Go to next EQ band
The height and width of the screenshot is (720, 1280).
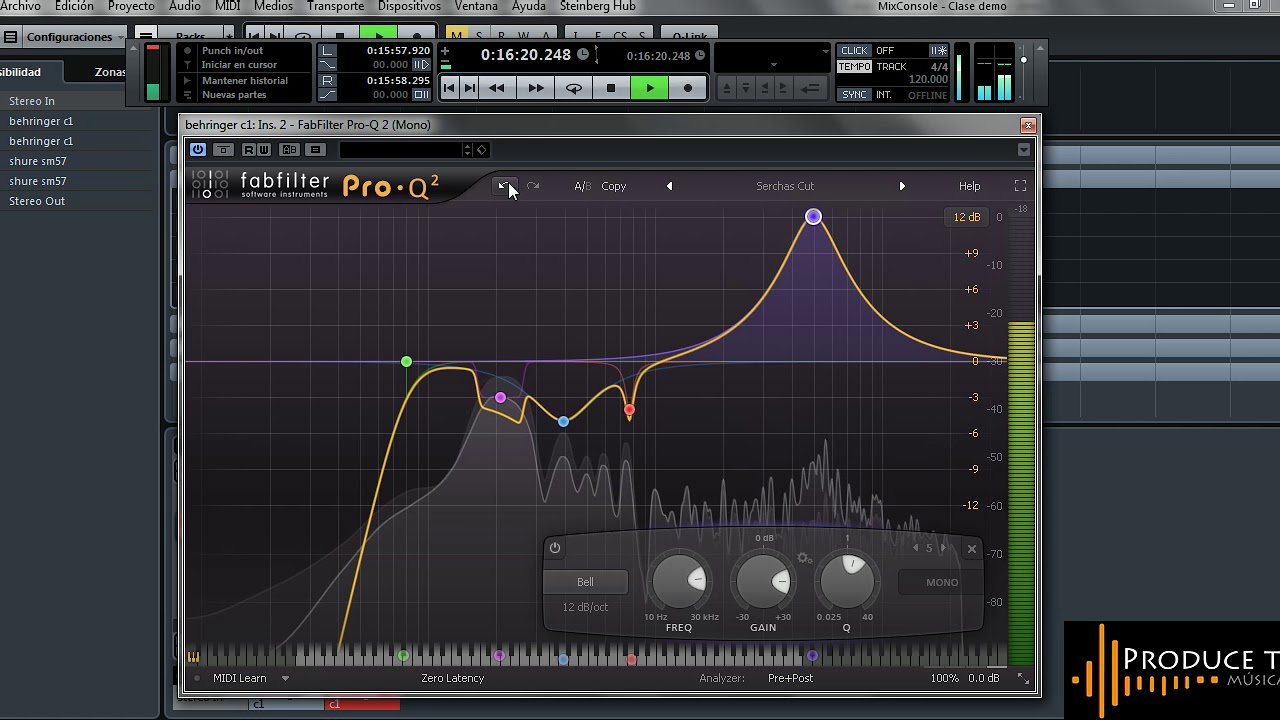click(x=943, y=548)
